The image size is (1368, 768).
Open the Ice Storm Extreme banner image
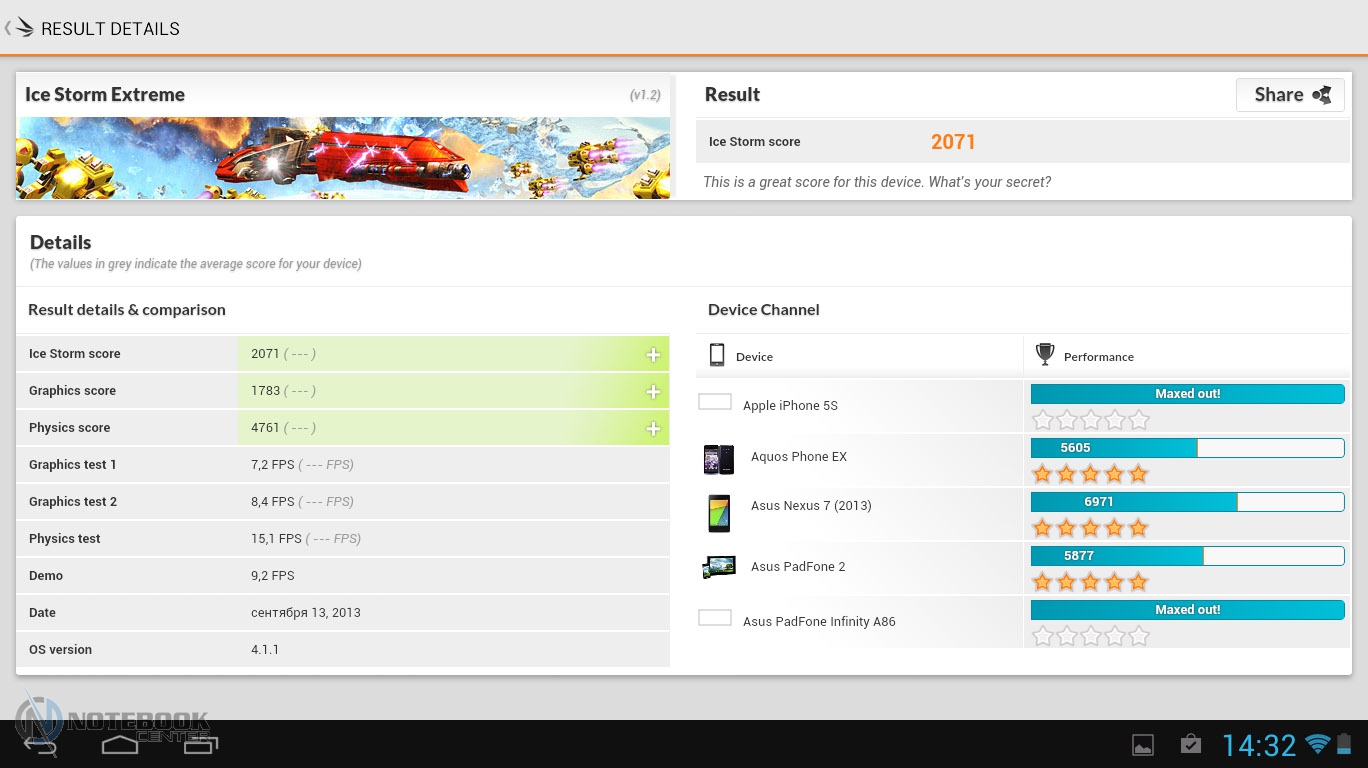coord(343,158)
